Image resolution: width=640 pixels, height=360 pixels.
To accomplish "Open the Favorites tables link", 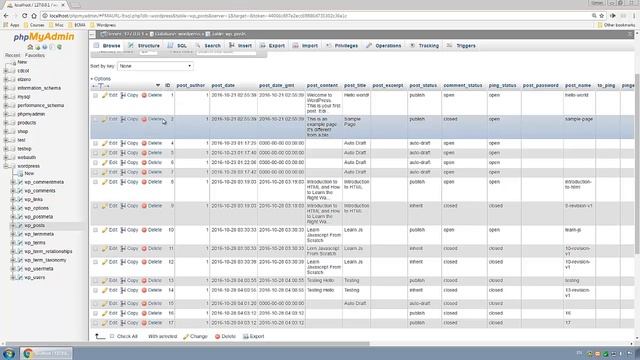I will pyautogui.click(x=35, y=55).
